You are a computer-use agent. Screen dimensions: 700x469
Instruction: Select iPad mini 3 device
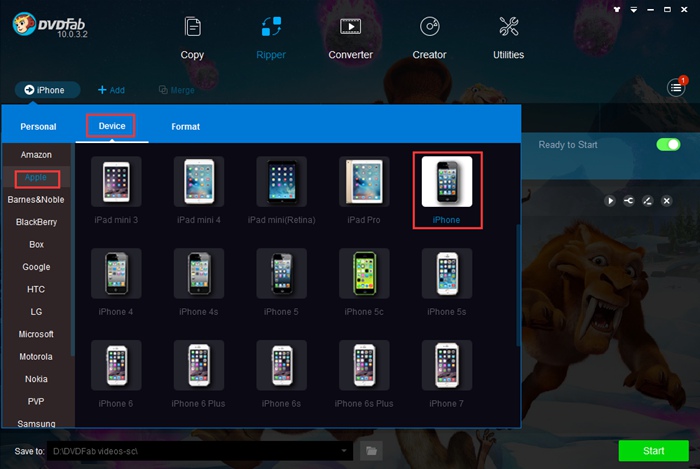116,190
